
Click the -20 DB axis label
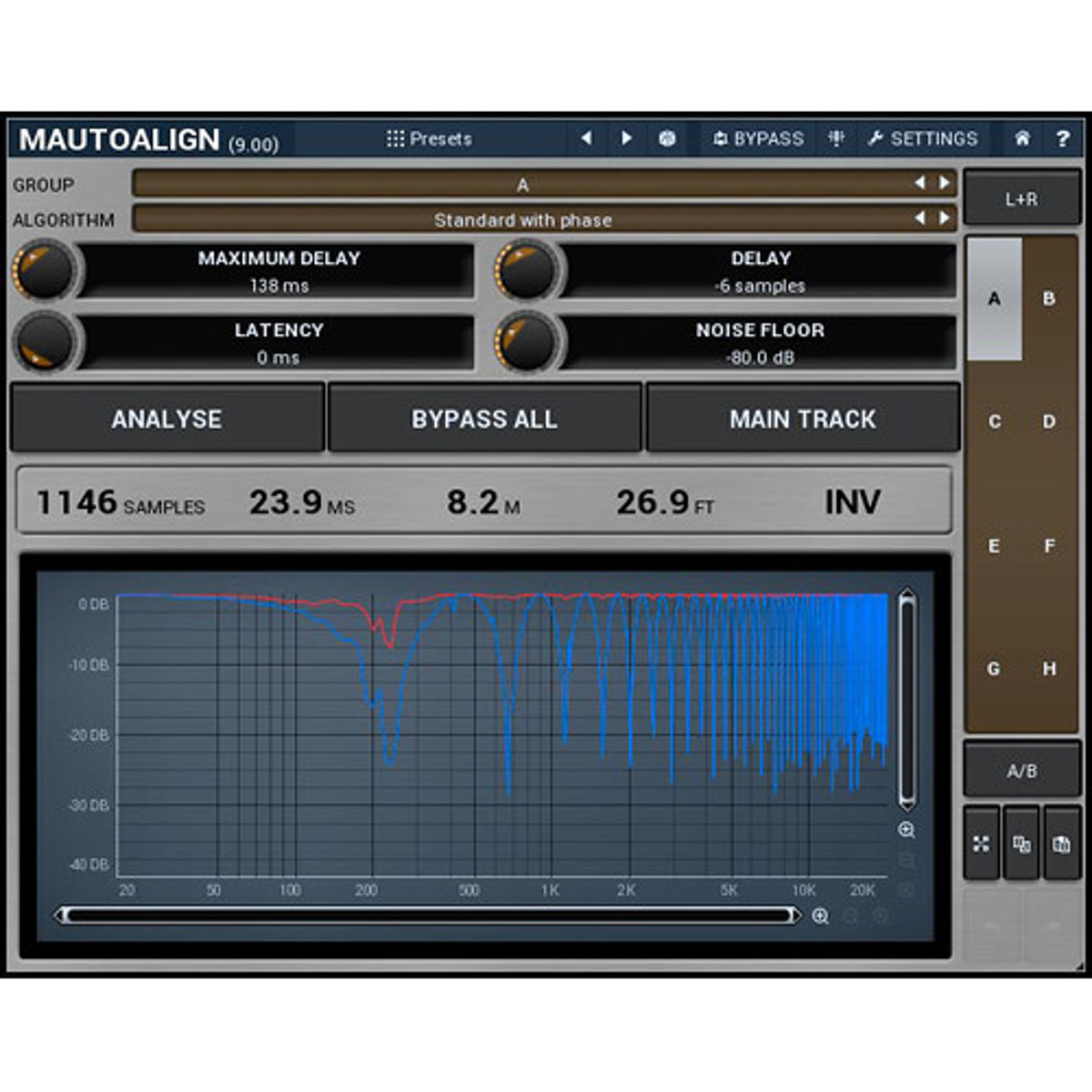pos(89,734)
